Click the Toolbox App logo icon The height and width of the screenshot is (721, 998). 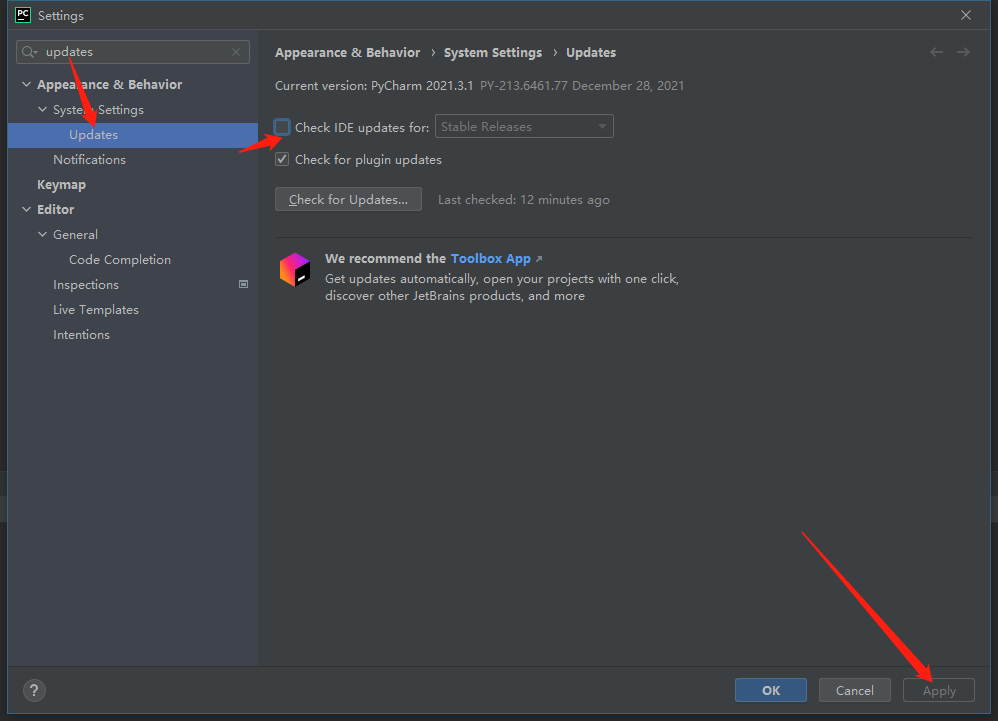(295, 269)
